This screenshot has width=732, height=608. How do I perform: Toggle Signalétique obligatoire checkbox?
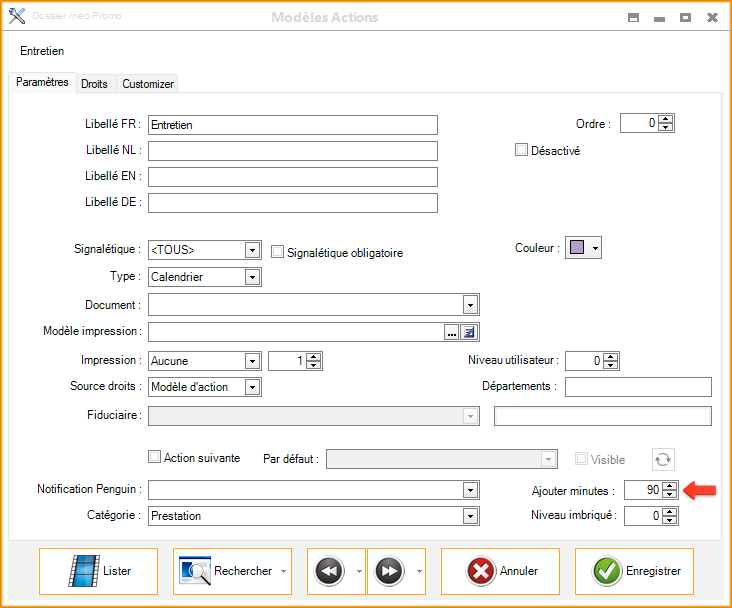tap(278, 253)
